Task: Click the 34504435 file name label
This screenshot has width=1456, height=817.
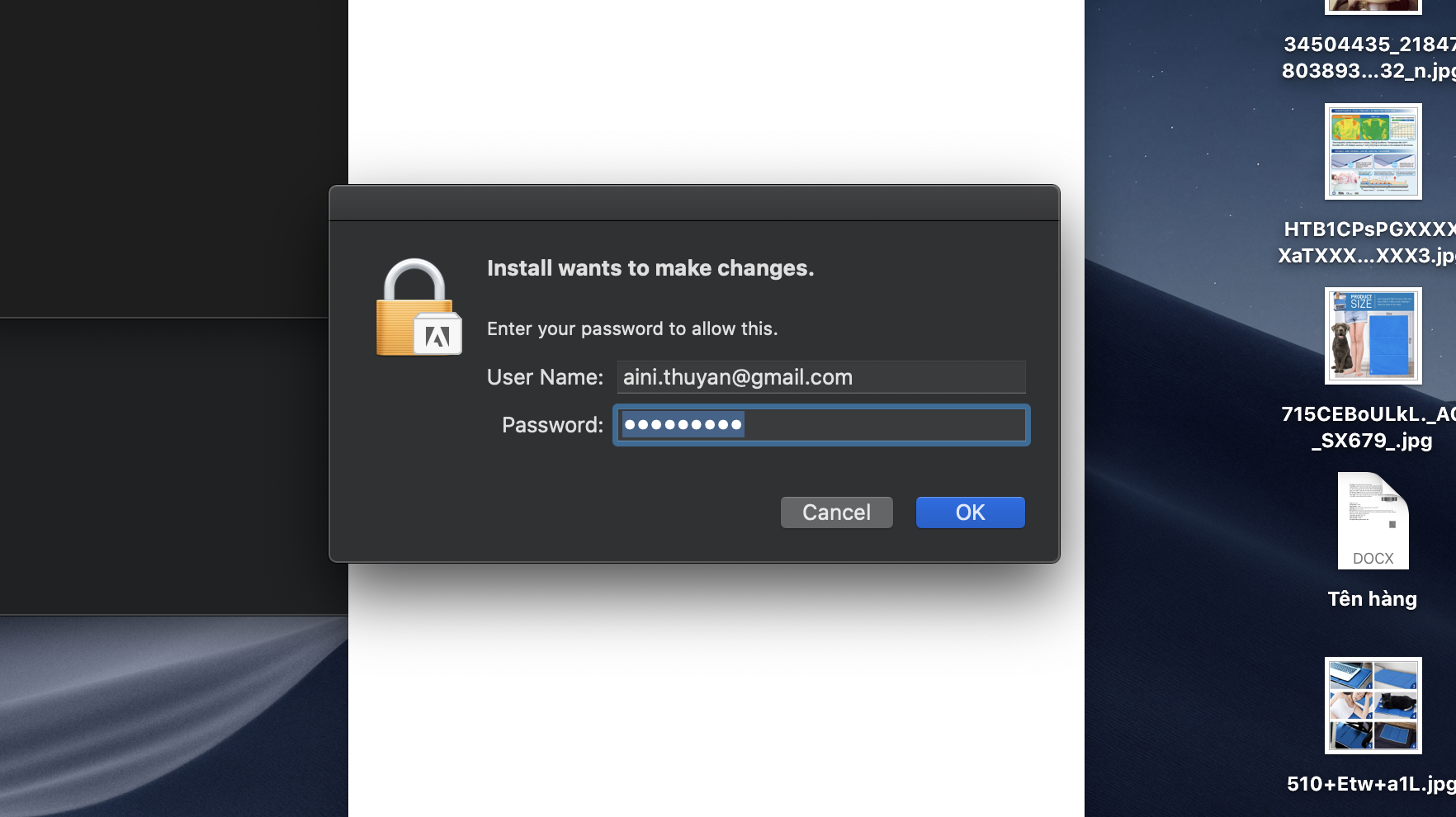Action: pos(1369,58)
